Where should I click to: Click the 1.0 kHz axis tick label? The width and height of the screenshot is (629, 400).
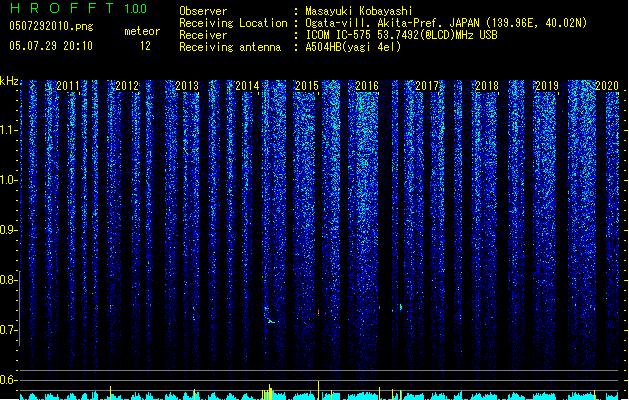click(8, 180)
